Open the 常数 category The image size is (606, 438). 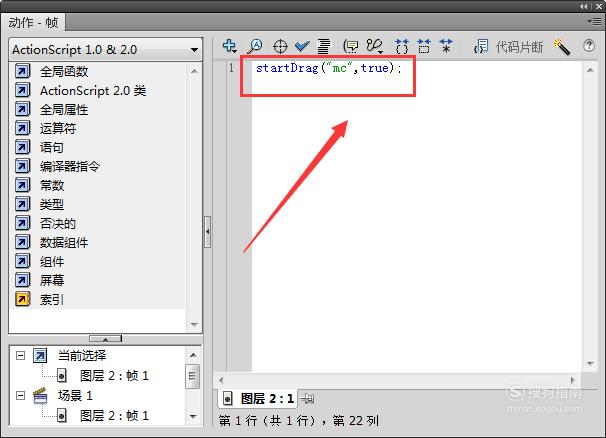[x=52, y=186]
